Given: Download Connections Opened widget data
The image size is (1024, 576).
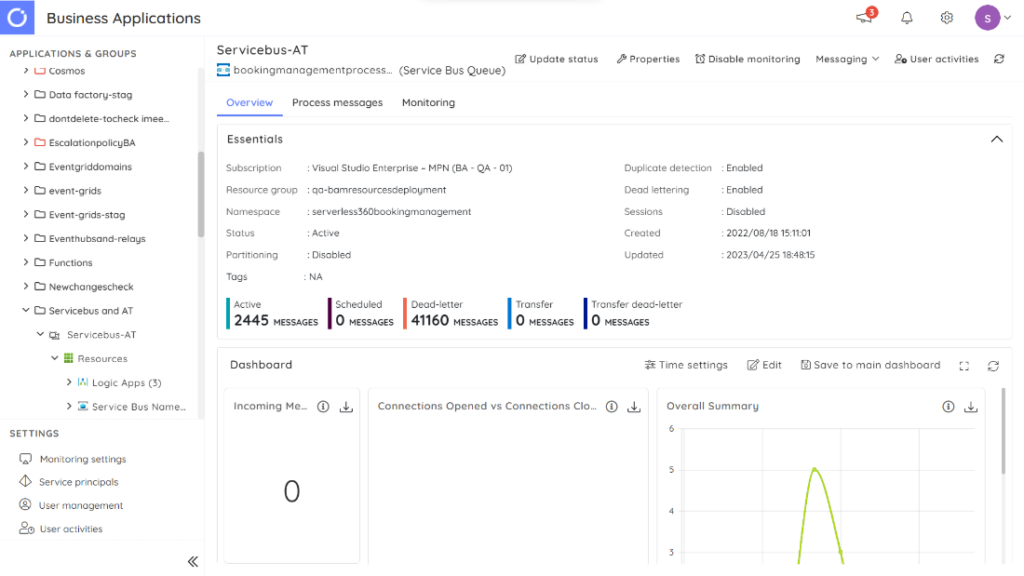Looking at the screenshot, I should [634, 406].
